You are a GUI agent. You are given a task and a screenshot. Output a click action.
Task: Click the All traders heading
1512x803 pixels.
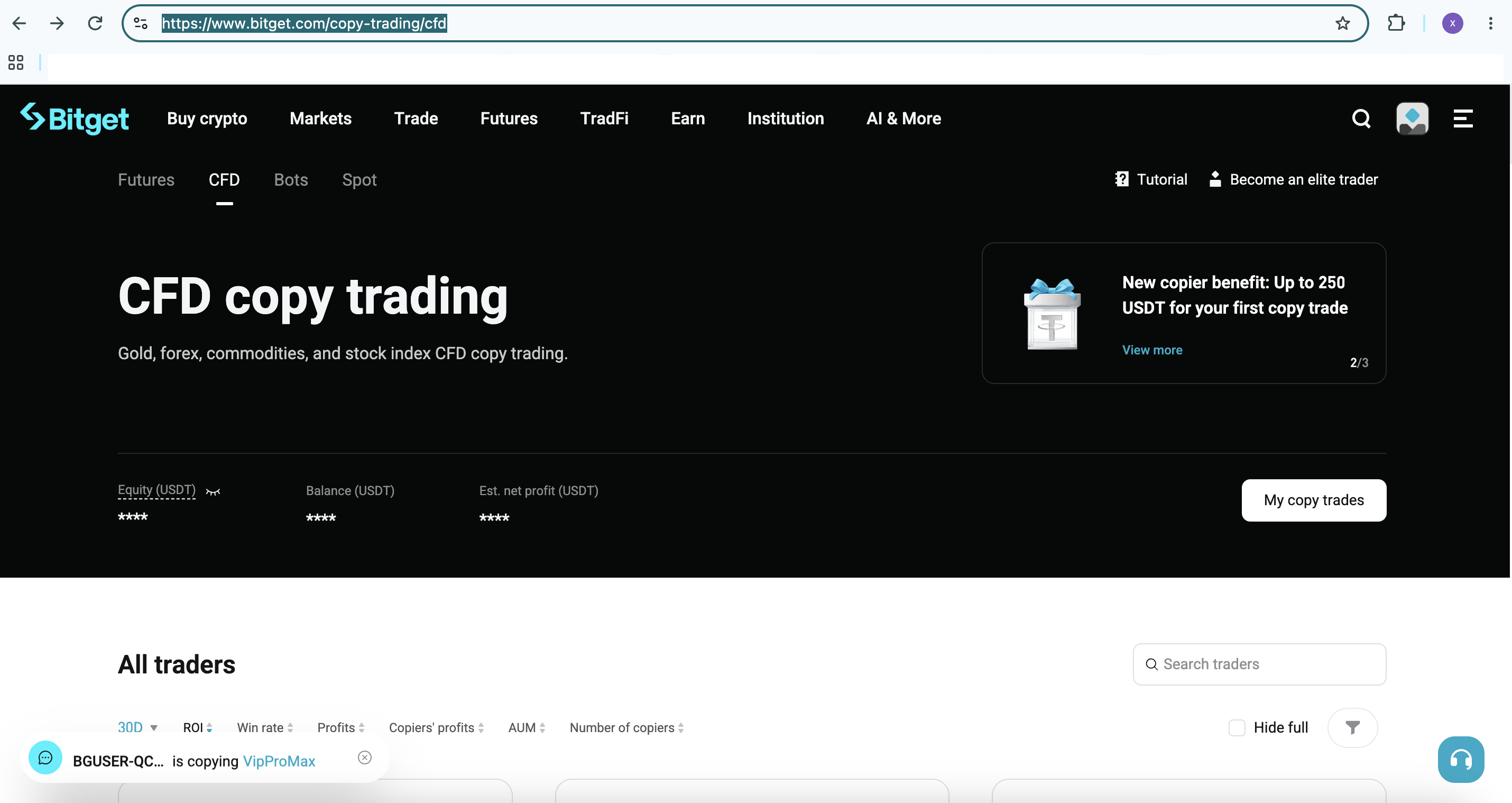pos(177,665)
